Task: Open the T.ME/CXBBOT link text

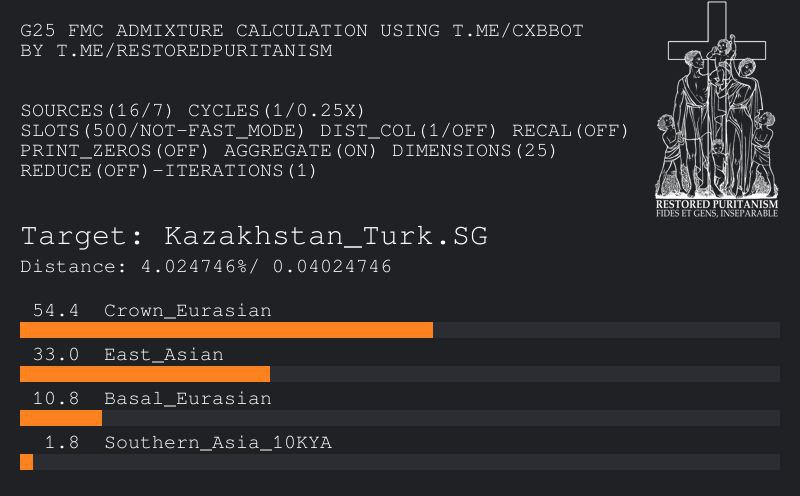Action: (518, 31)
